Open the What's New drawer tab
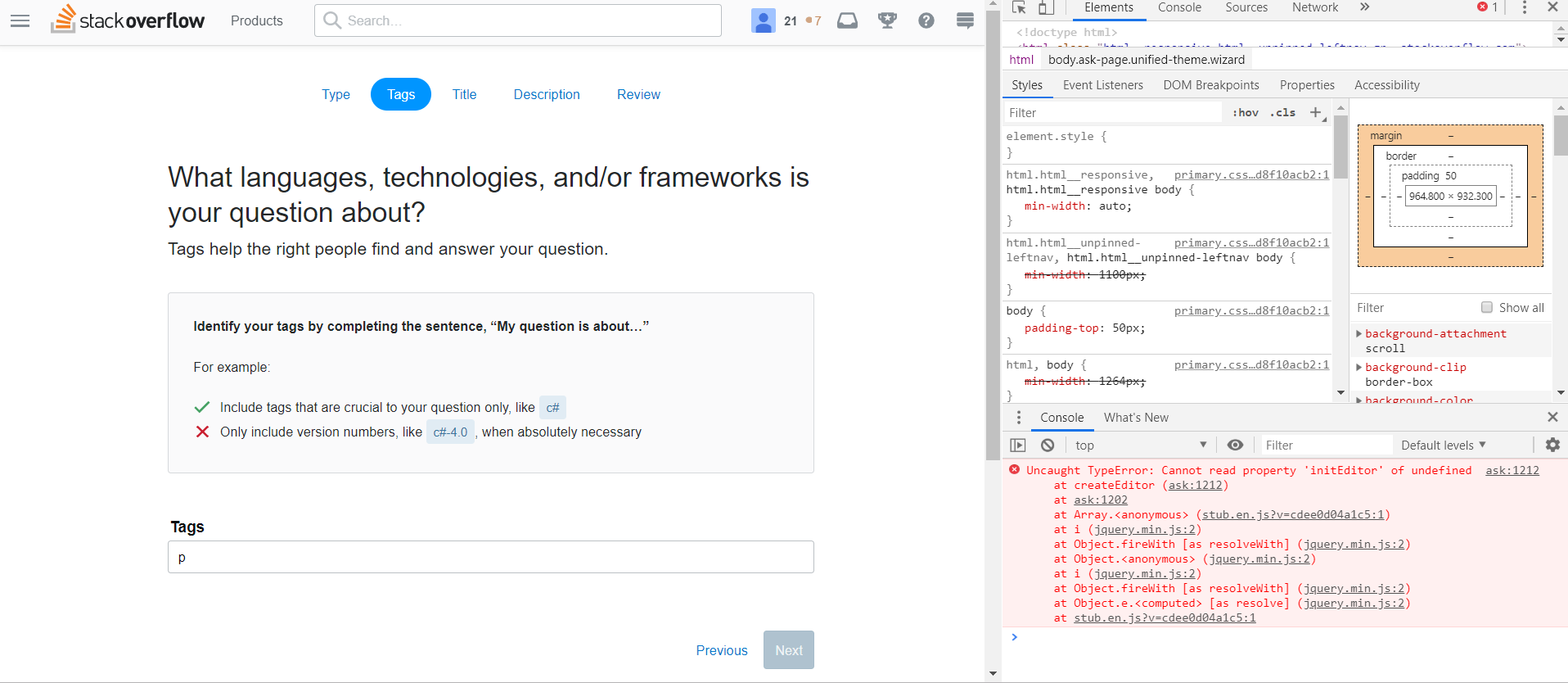The image size is (1568, 683). pyautogui.click(x=1136, y=418)
